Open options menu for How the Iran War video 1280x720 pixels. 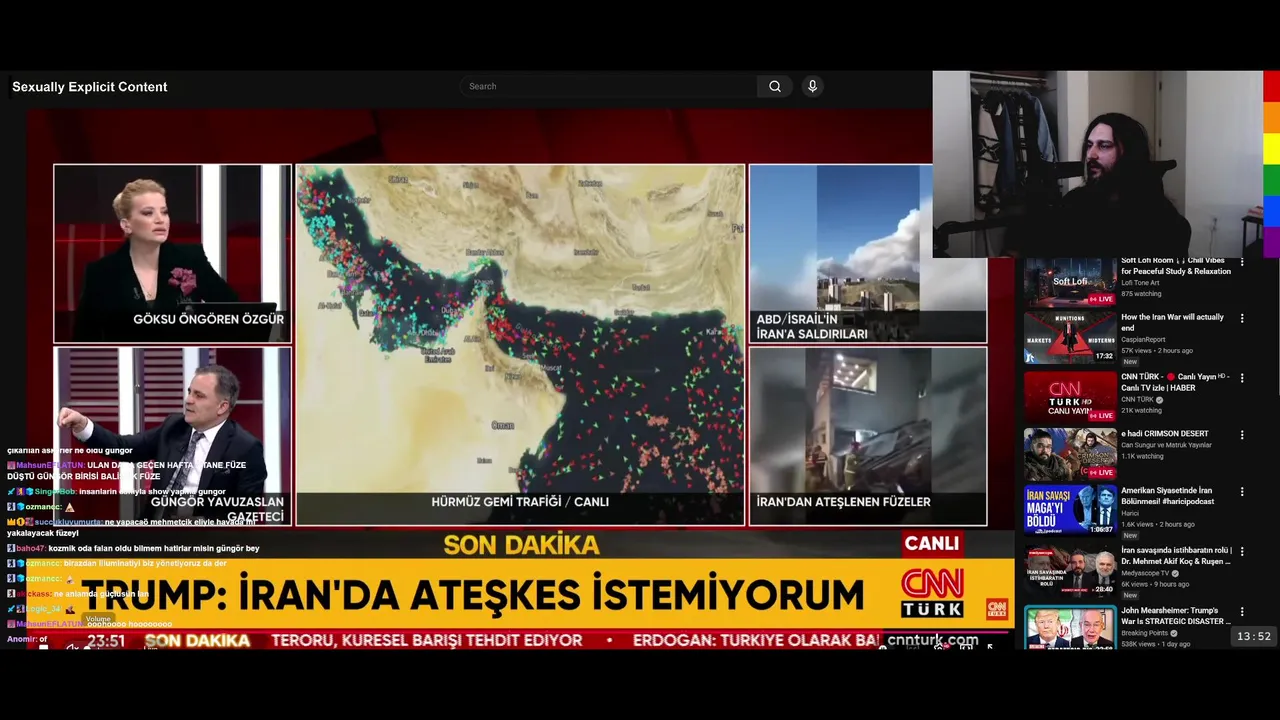coord(1242,318)
